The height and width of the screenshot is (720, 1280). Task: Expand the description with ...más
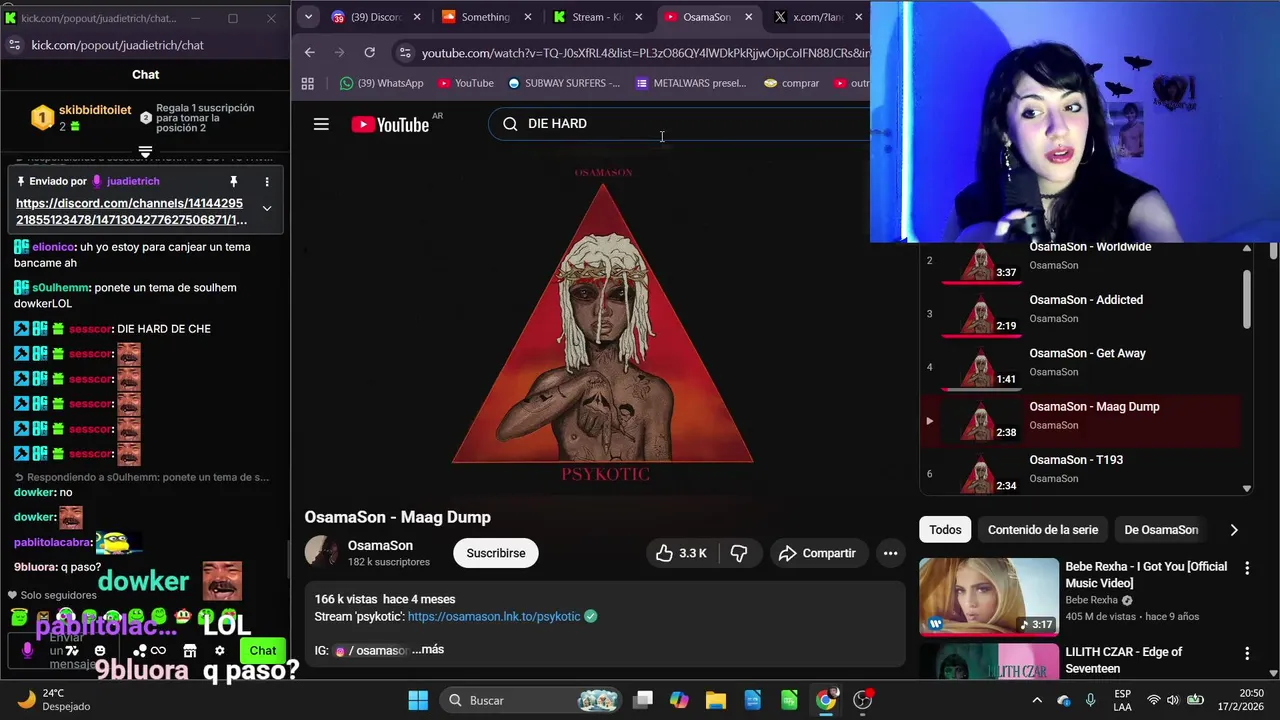(x=428, y=650)
